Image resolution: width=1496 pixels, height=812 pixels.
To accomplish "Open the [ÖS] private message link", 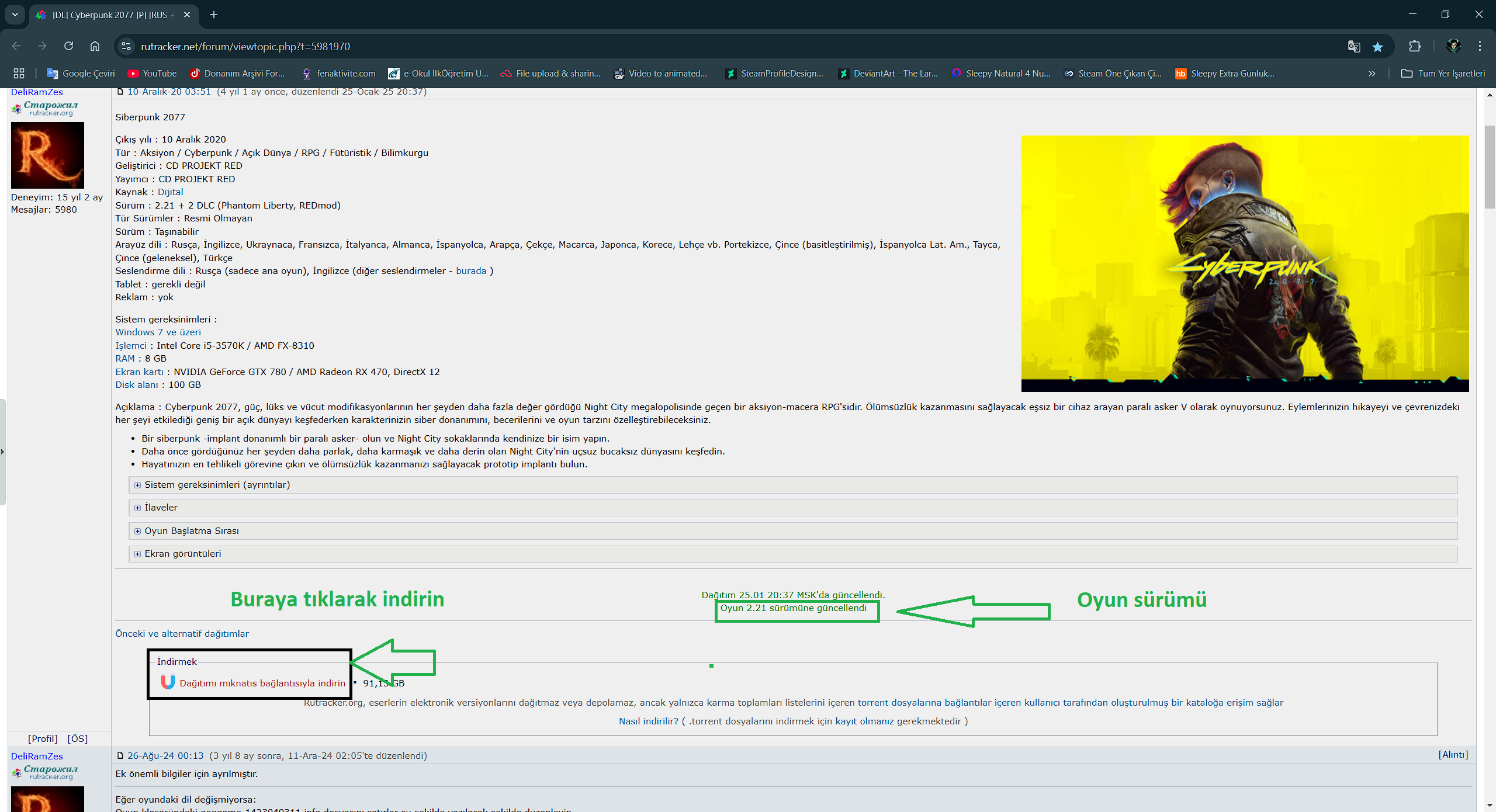I will (x=77, y=738).
